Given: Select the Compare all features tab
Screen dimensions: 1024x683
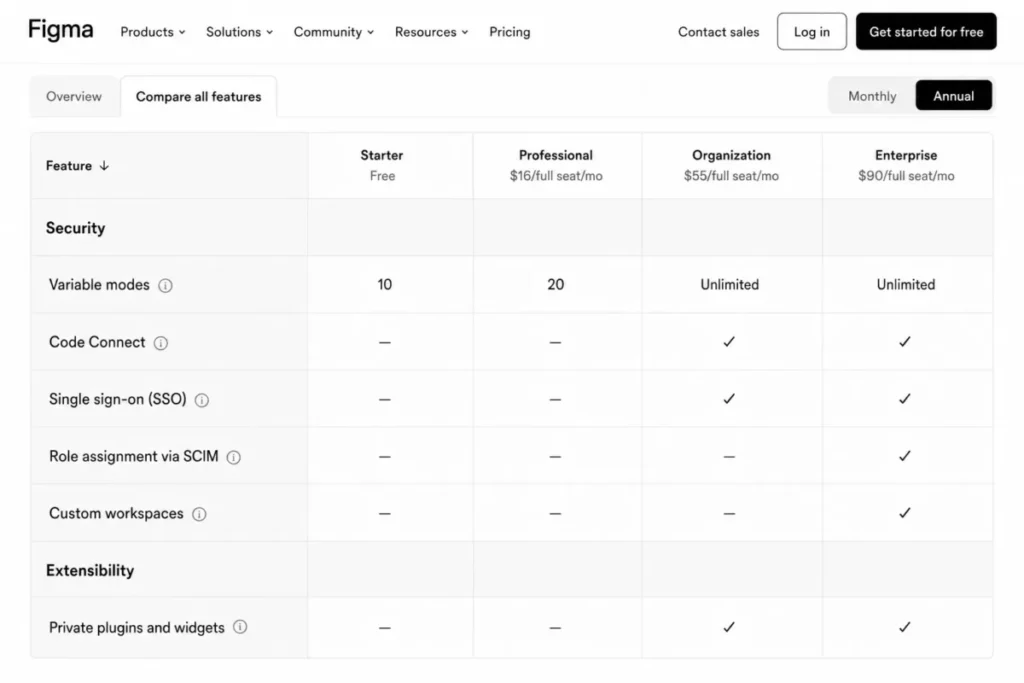Looking at the screenshot, I should coord(199,97).
